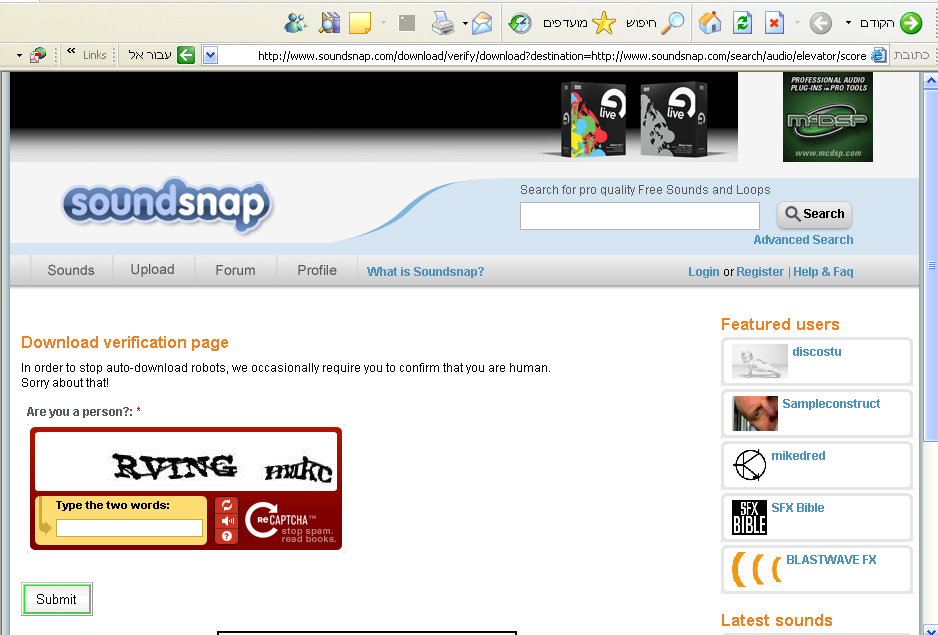This screenshot has width=938, height=635.
Task: Click the BLASTWAVE FX orange logo thumbnail
Action: 757,569
